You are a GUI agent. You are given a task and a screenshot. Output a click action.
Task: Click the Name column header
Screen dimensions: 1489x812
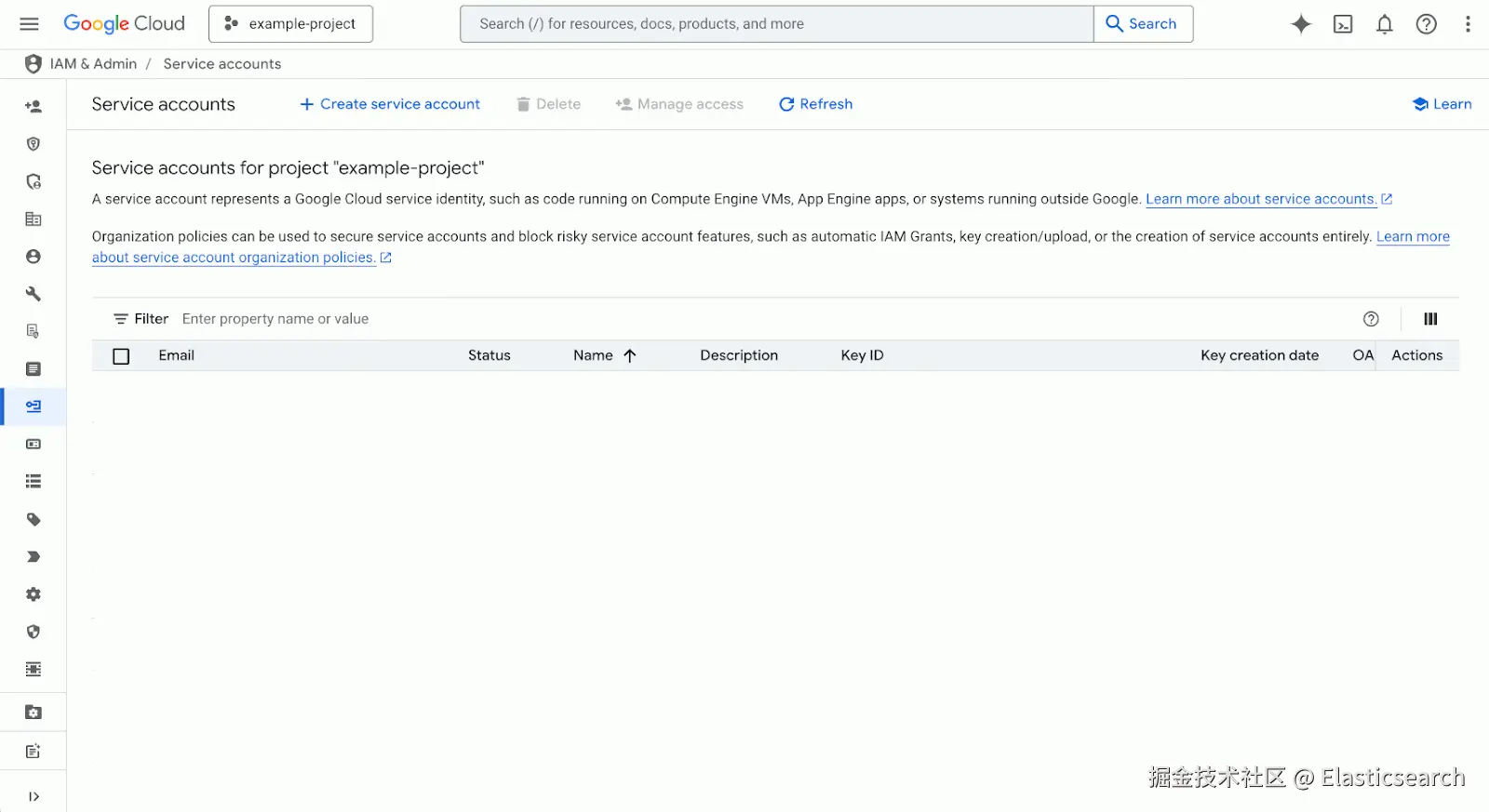click(593, 355)
